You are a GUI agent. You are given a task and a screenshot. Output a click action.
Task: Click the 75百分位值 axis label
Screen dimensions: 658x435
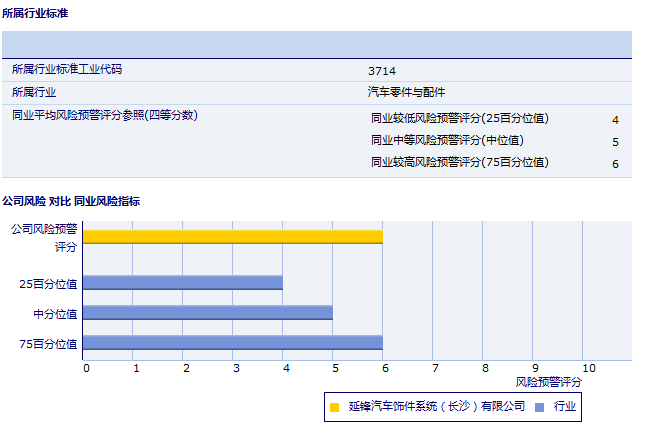tap(48, 344)
